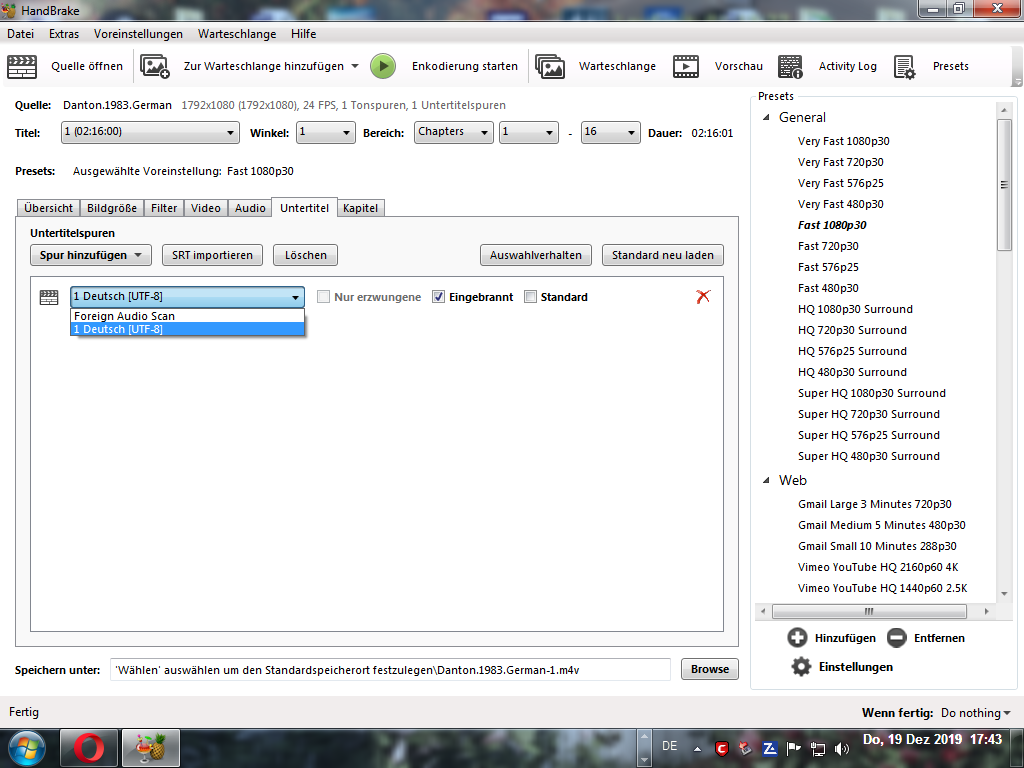Image resolution: width=1024 pixels, height=768 pixels.
Task: Open the Windows Start button
Action: [26, 748]
